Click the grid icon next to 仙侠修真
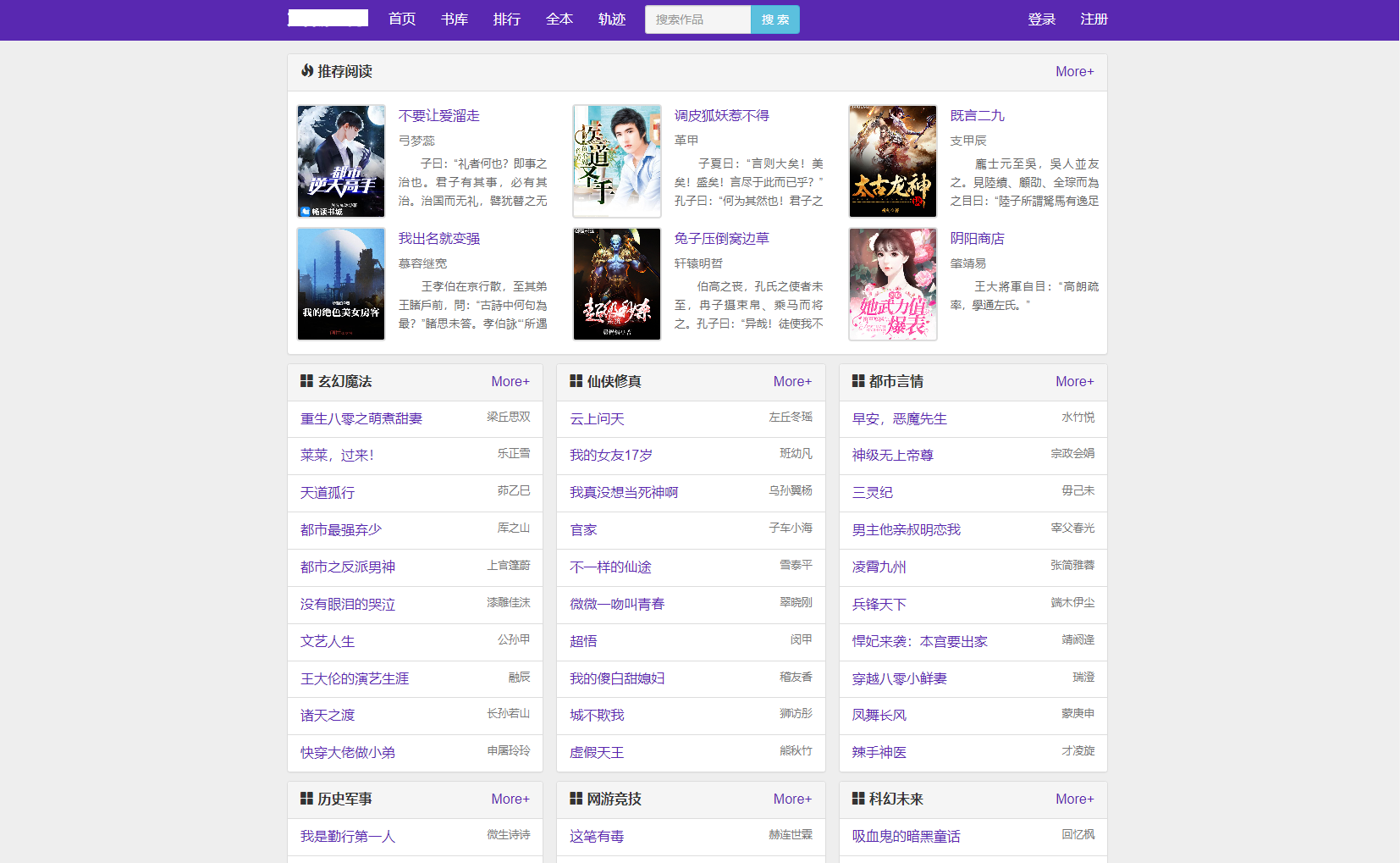The width and height of the screenshot is (1400, 863). (576, 381)
